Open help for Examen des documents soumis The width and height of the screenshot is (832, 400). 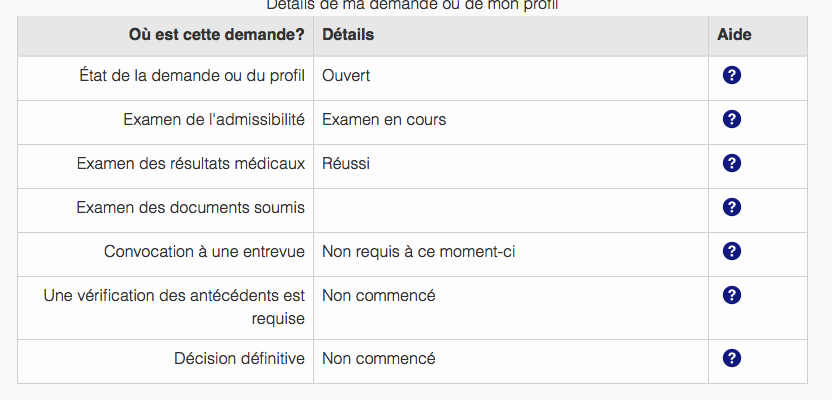731,207
